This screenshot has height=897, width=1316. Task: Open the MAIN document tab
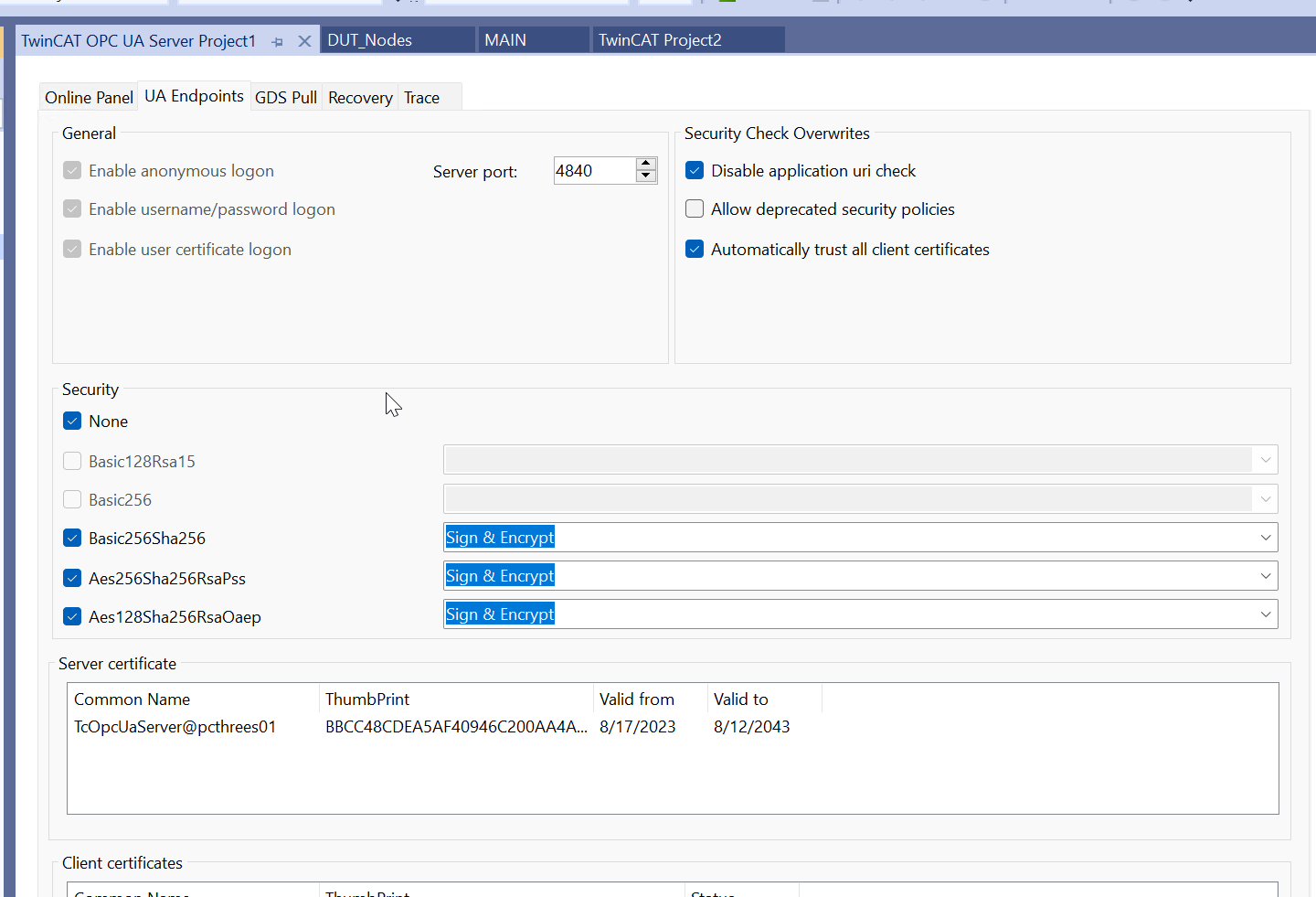coord(535,40)
